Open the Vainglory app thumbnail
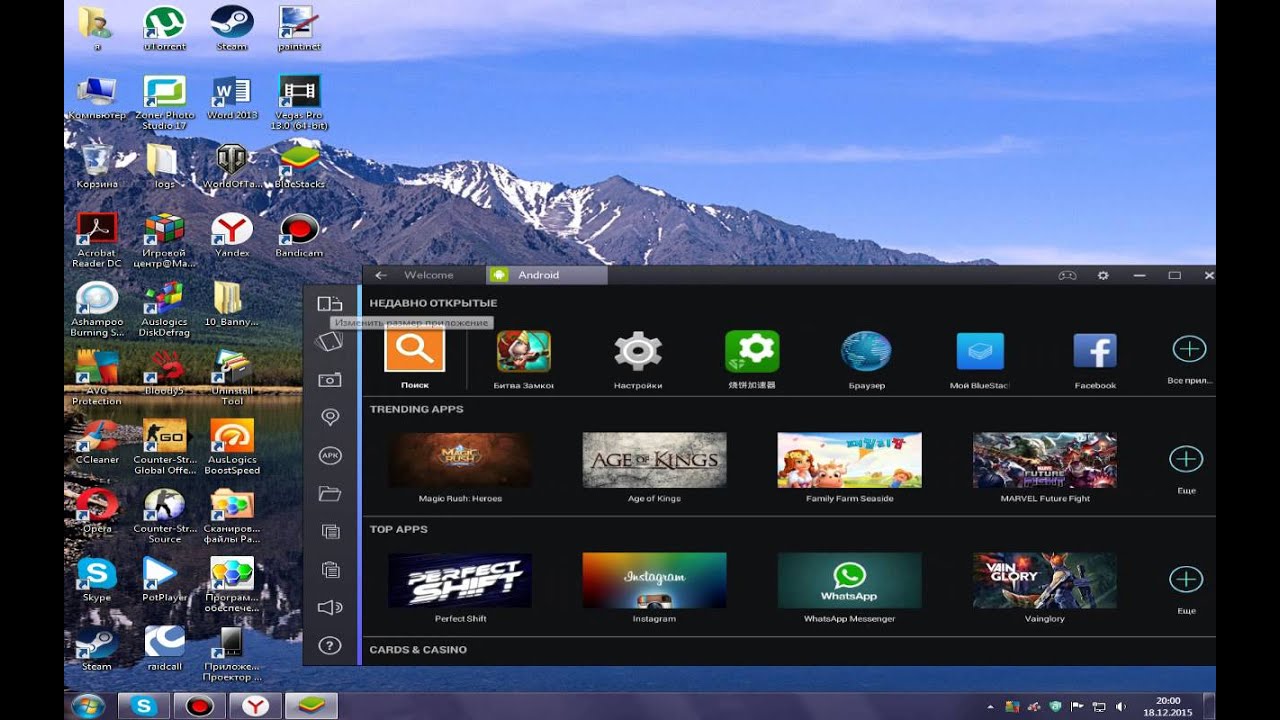 [x=1045, y=580]
